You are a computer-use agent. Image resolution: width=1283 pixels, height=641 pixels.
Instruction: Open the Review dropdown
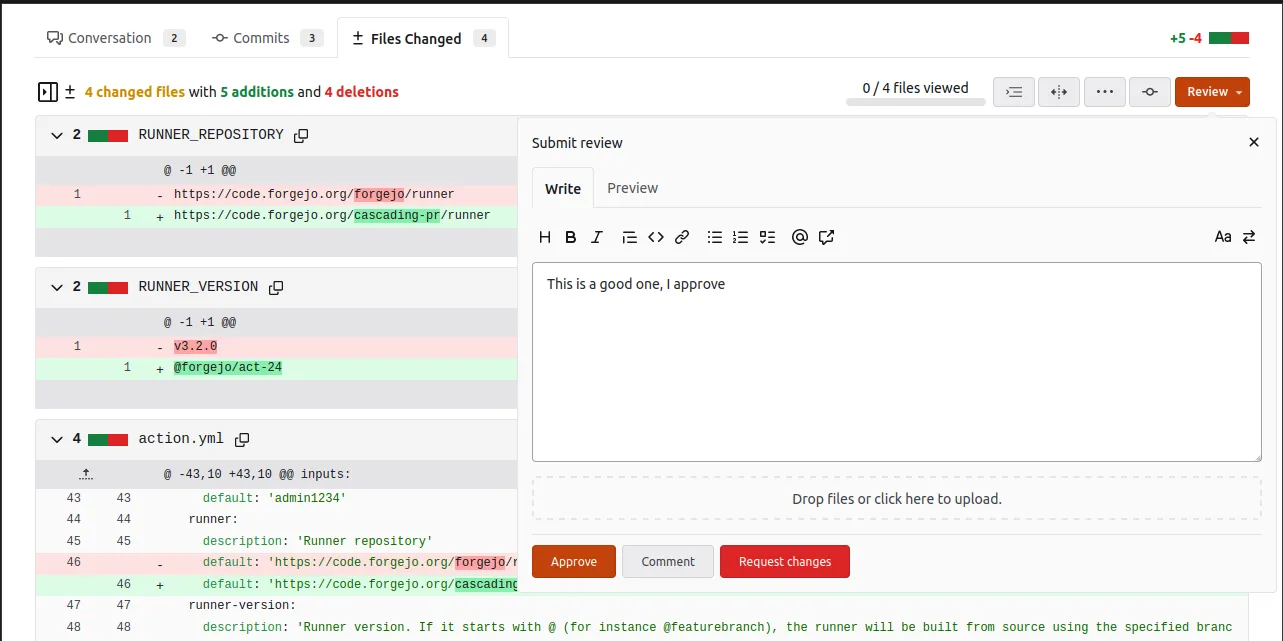[1211, 91]
